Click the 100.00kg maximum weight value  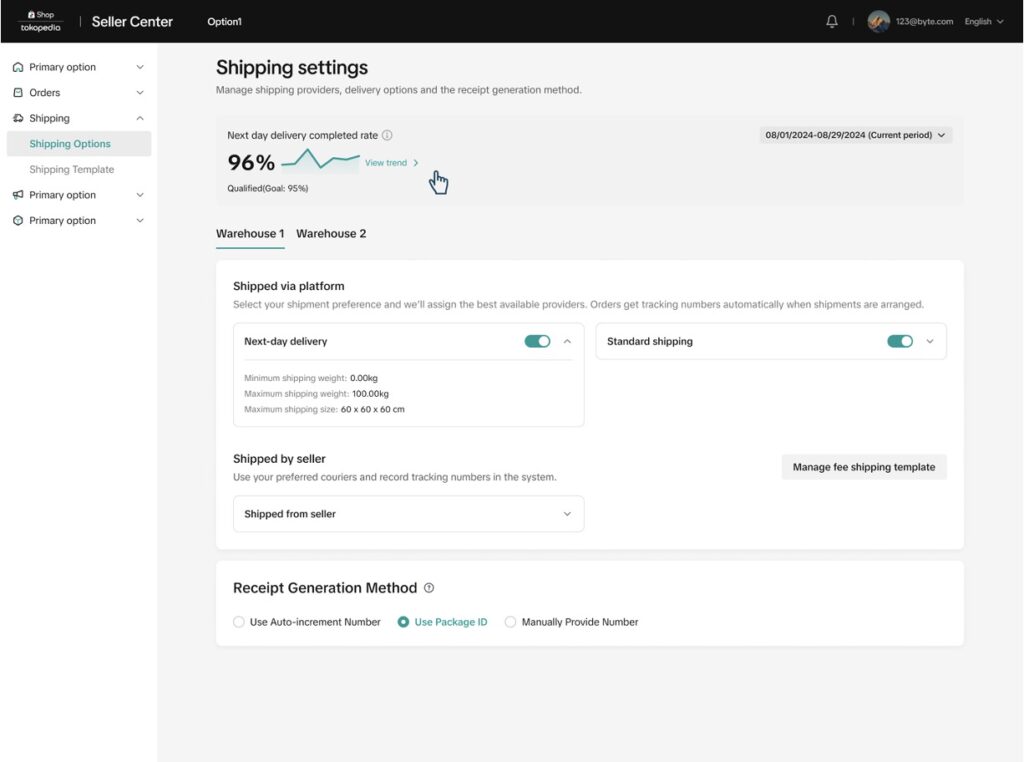[x=370, y=394]
